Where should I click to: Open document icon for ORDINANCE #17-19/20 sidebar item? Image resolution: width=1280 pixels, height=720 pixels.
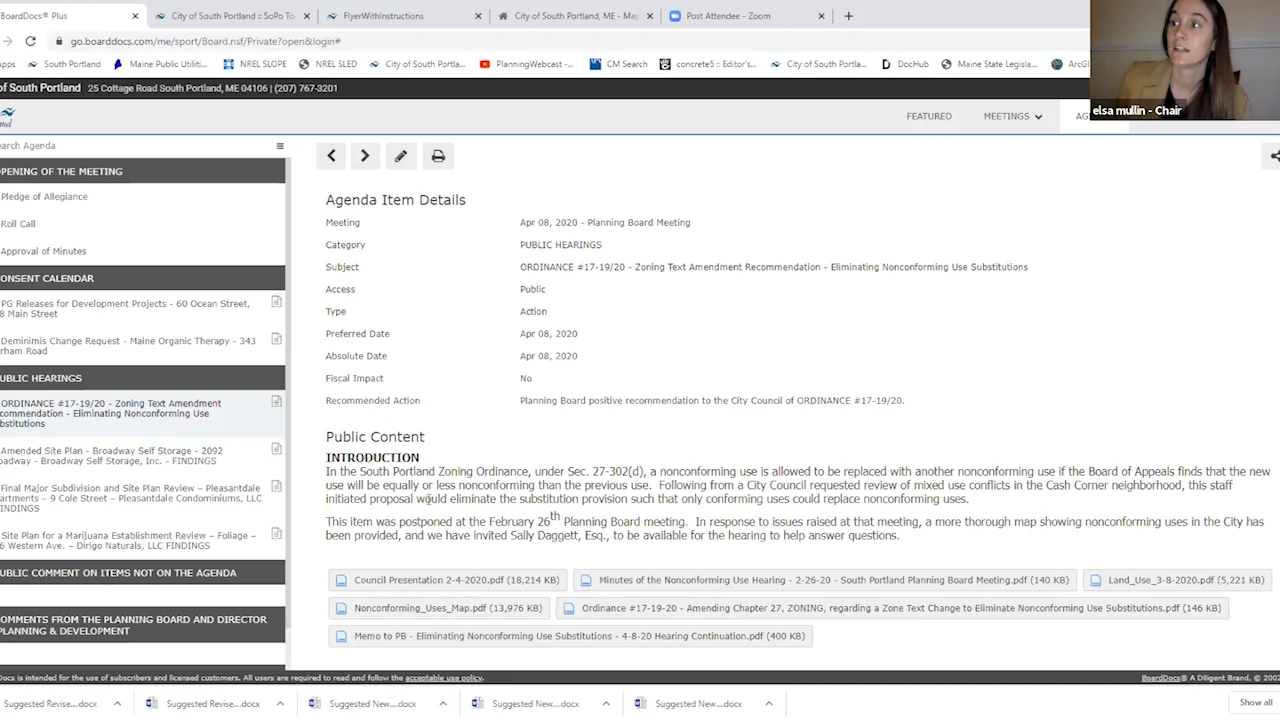click(x=277, y=402)
